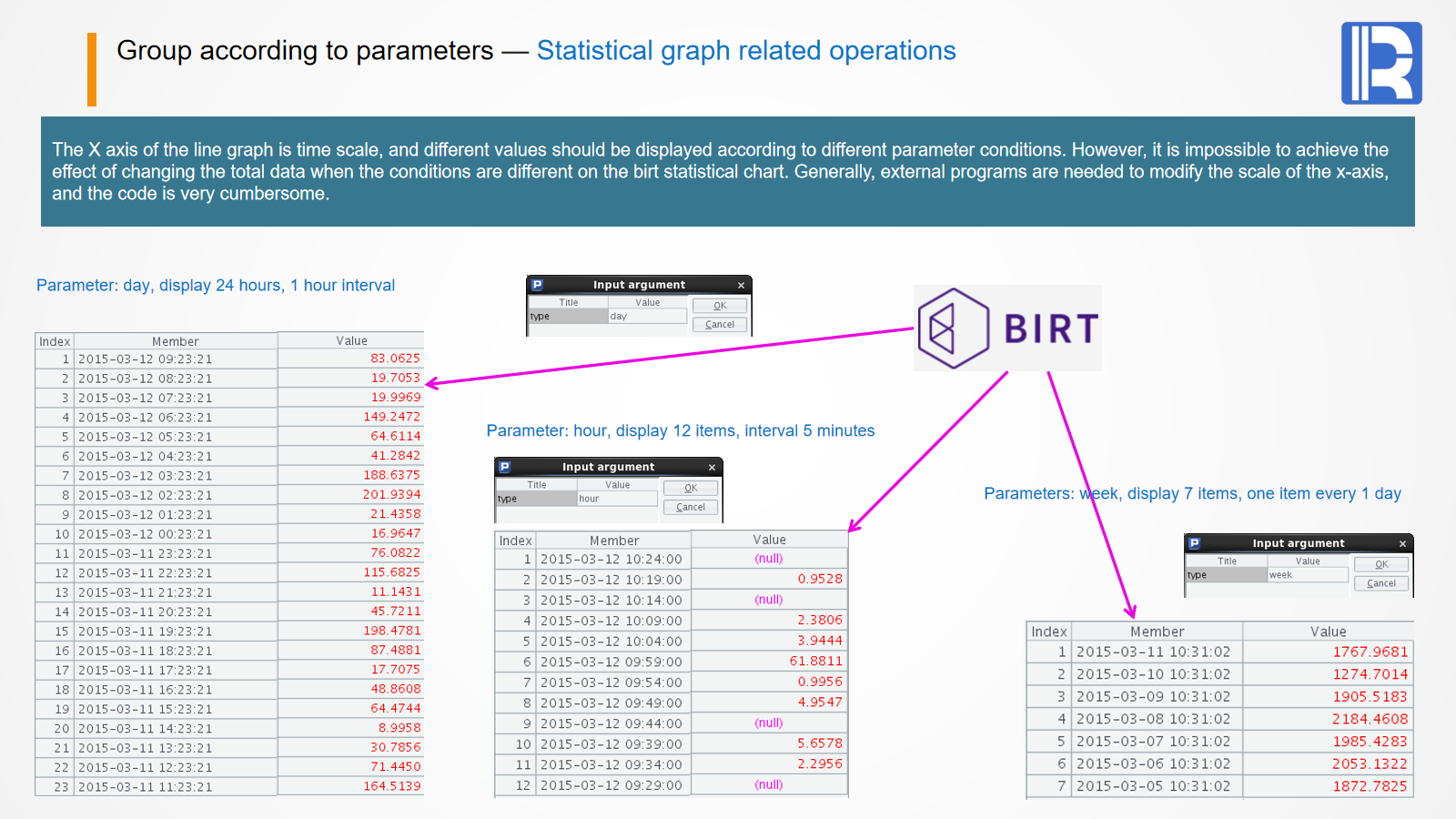Click the P icon in the day dialog title bar

(x=537, y=285)
